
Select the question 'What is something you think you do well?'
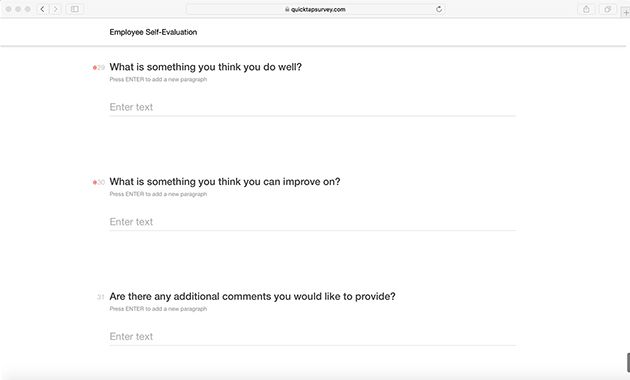coord(205,67)
